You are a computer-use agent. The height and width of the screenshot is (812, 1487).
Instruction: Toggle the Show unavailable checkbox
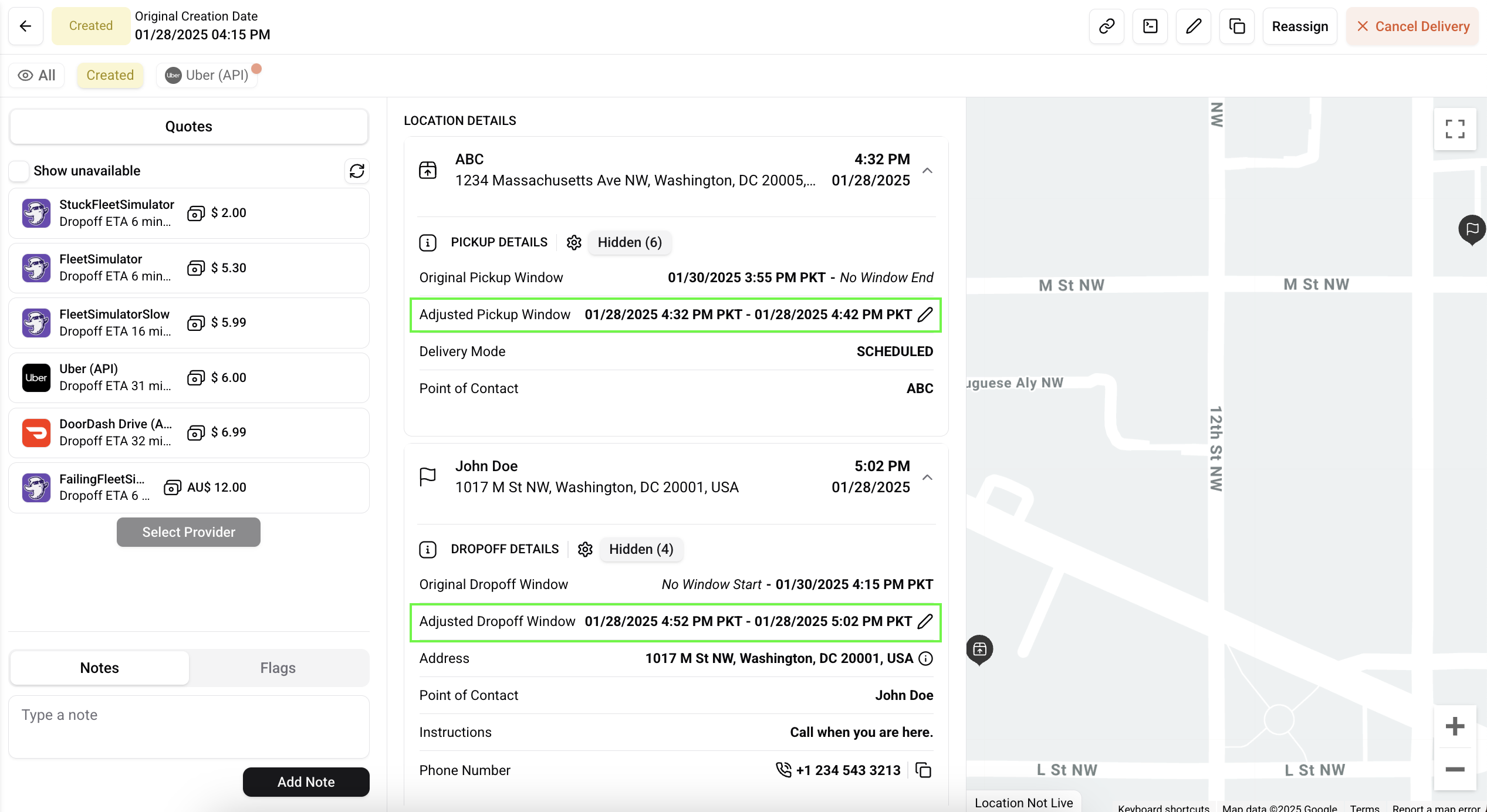(x=19, y=171)
